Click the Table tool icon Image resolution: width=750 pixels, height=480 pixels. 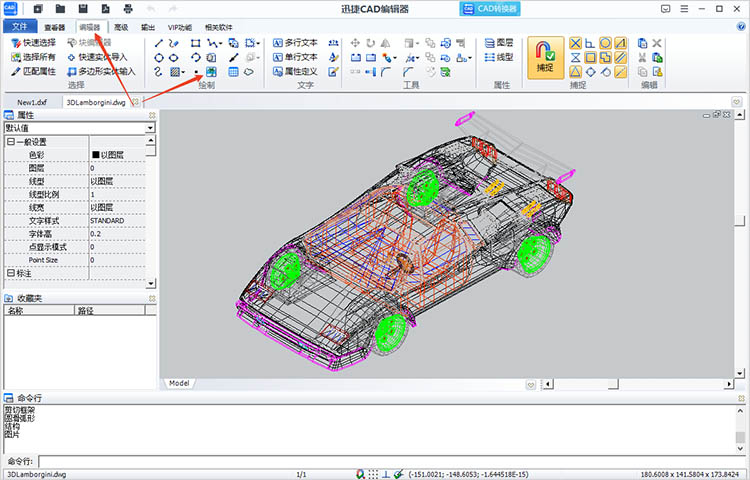click(233, 72)
